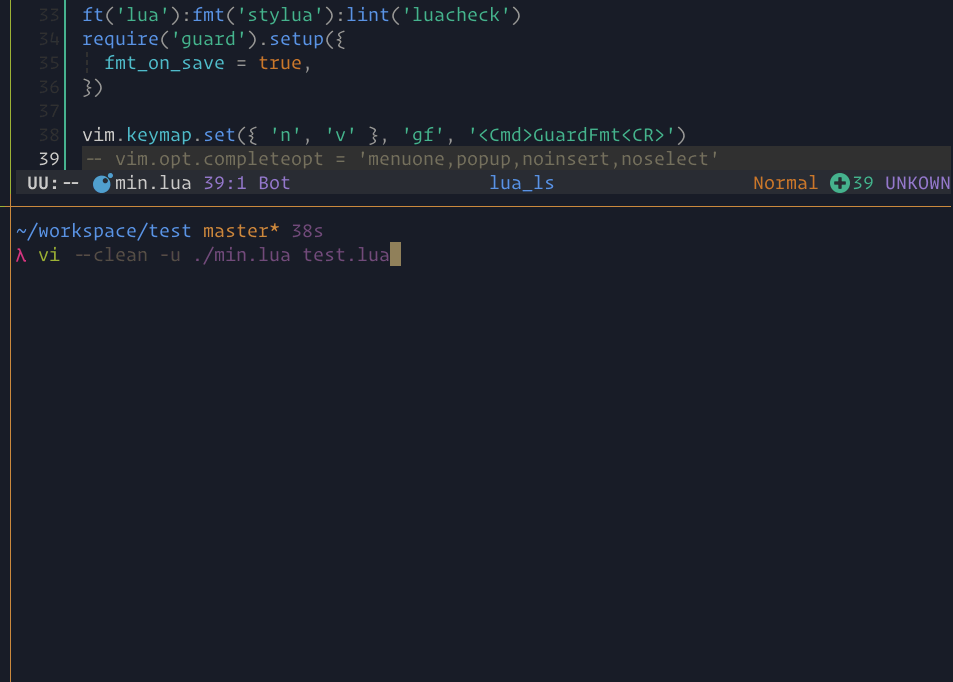Click the Lua filetype icon beside min.lua
This screenshot has height=682, width=953.
pyautogui.click(x=101, y=182)
